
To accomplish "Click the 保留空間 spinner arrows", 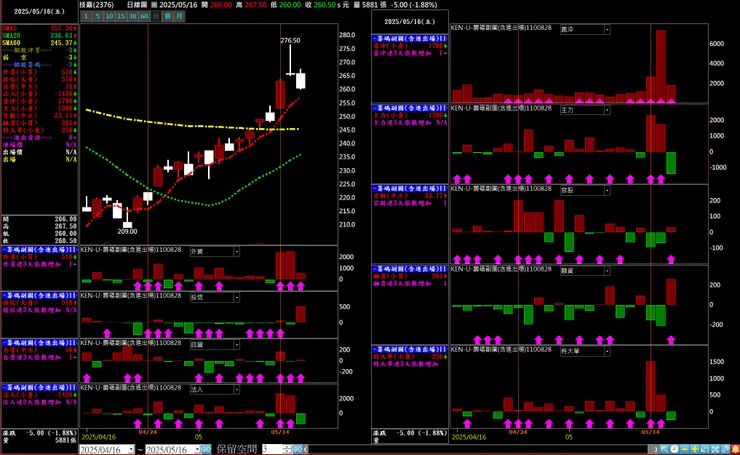I will (287, 449).
